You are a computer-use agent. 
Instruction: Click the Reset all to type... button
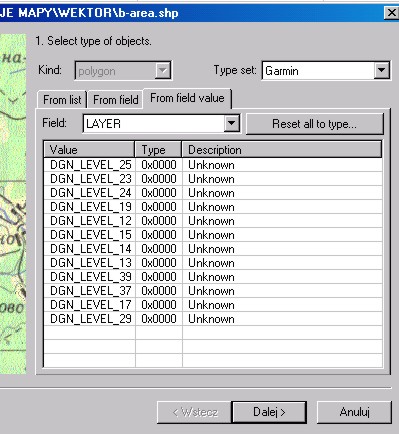[314, 124]
